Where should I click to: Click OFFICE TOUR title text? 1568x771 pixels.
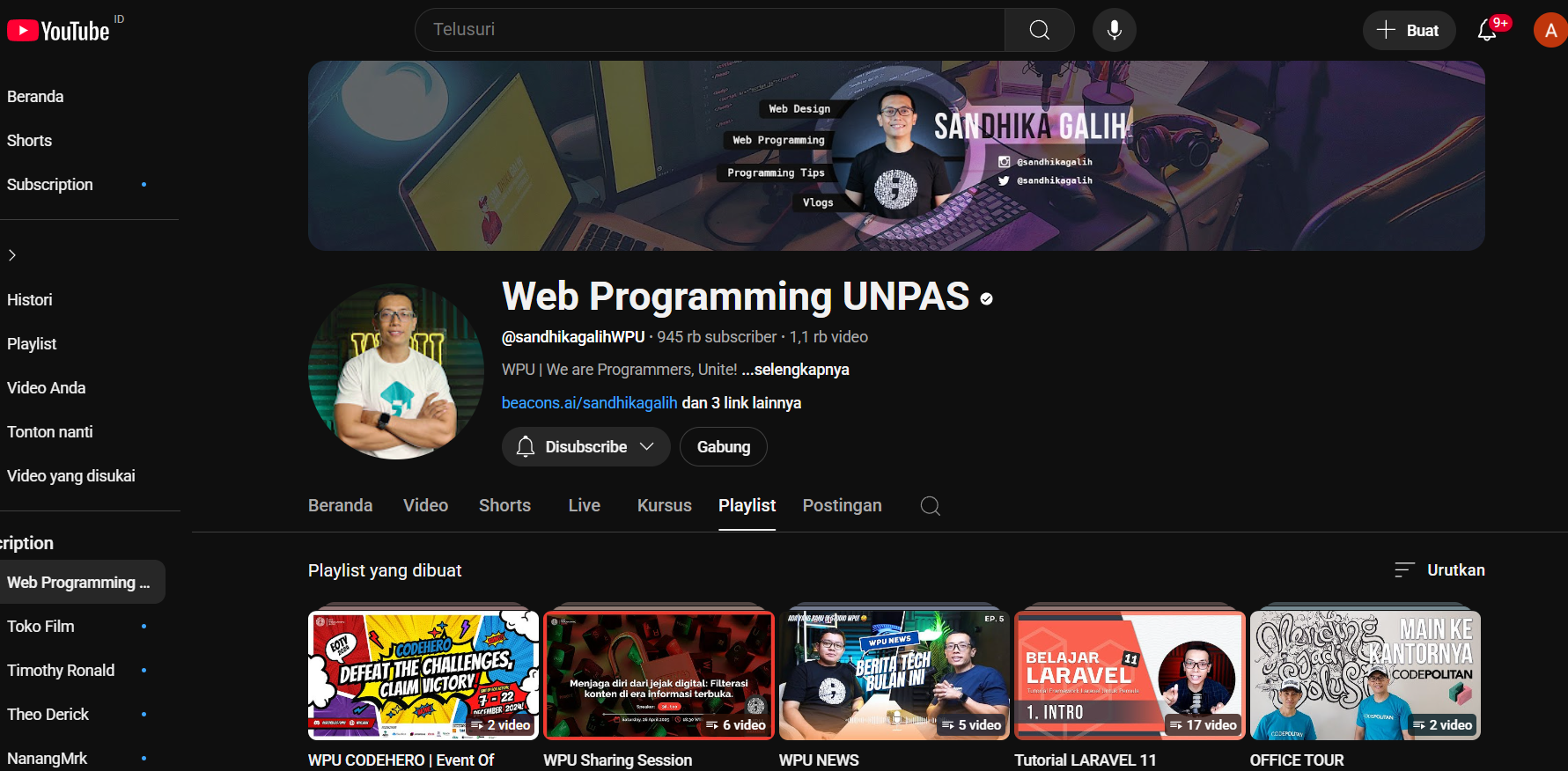pyautogui.click(x=1297, y=760)
